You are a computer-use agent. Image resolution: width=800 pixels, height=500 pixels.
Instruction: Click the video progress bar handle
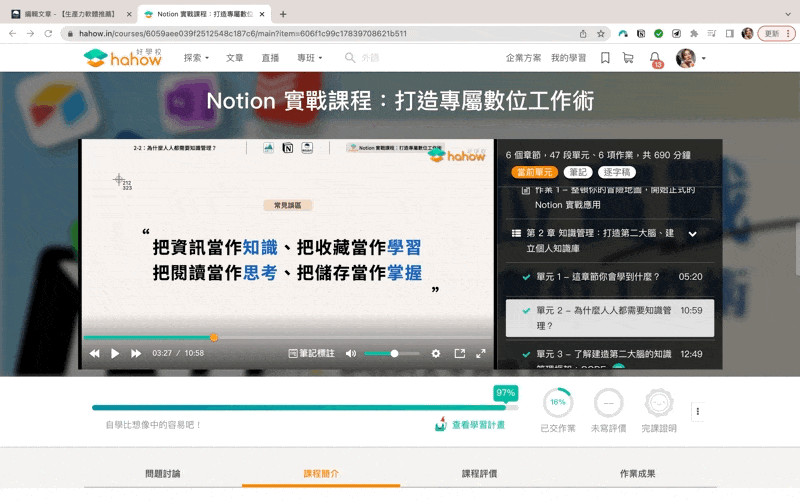click(214, 337)
